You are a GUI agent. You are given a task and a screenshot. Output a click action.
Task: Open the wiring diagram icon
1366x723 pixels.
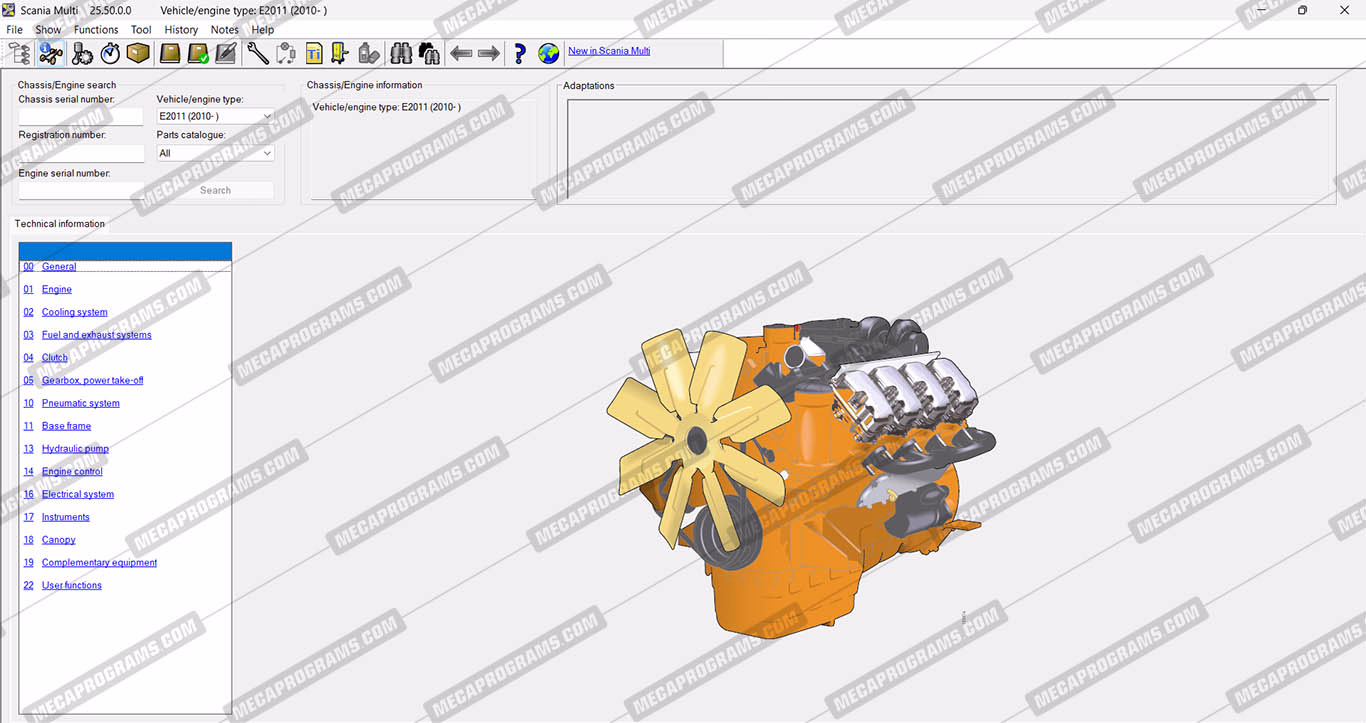286,53
